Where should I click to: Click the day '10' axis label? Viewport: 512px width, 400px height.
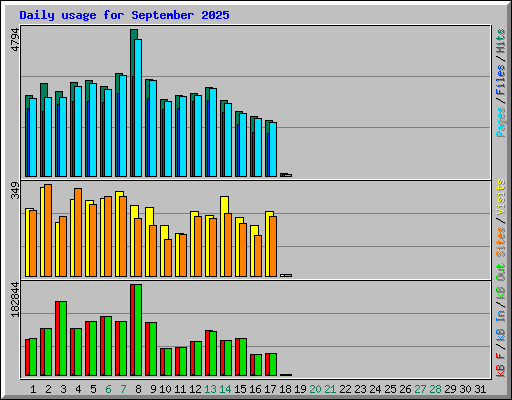tap(165, 389)
